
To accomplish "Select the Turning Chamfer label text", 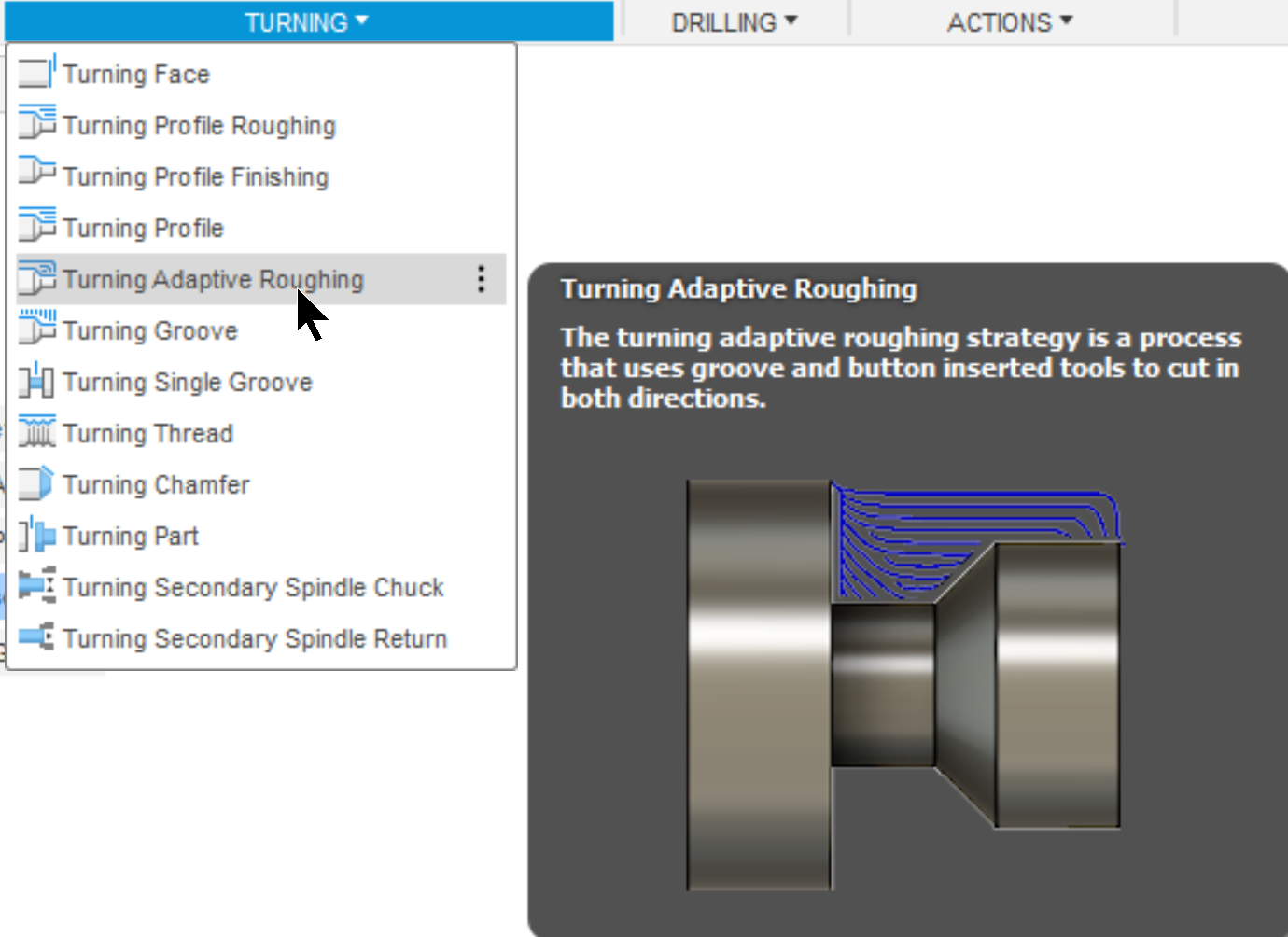I will [157, 484].
